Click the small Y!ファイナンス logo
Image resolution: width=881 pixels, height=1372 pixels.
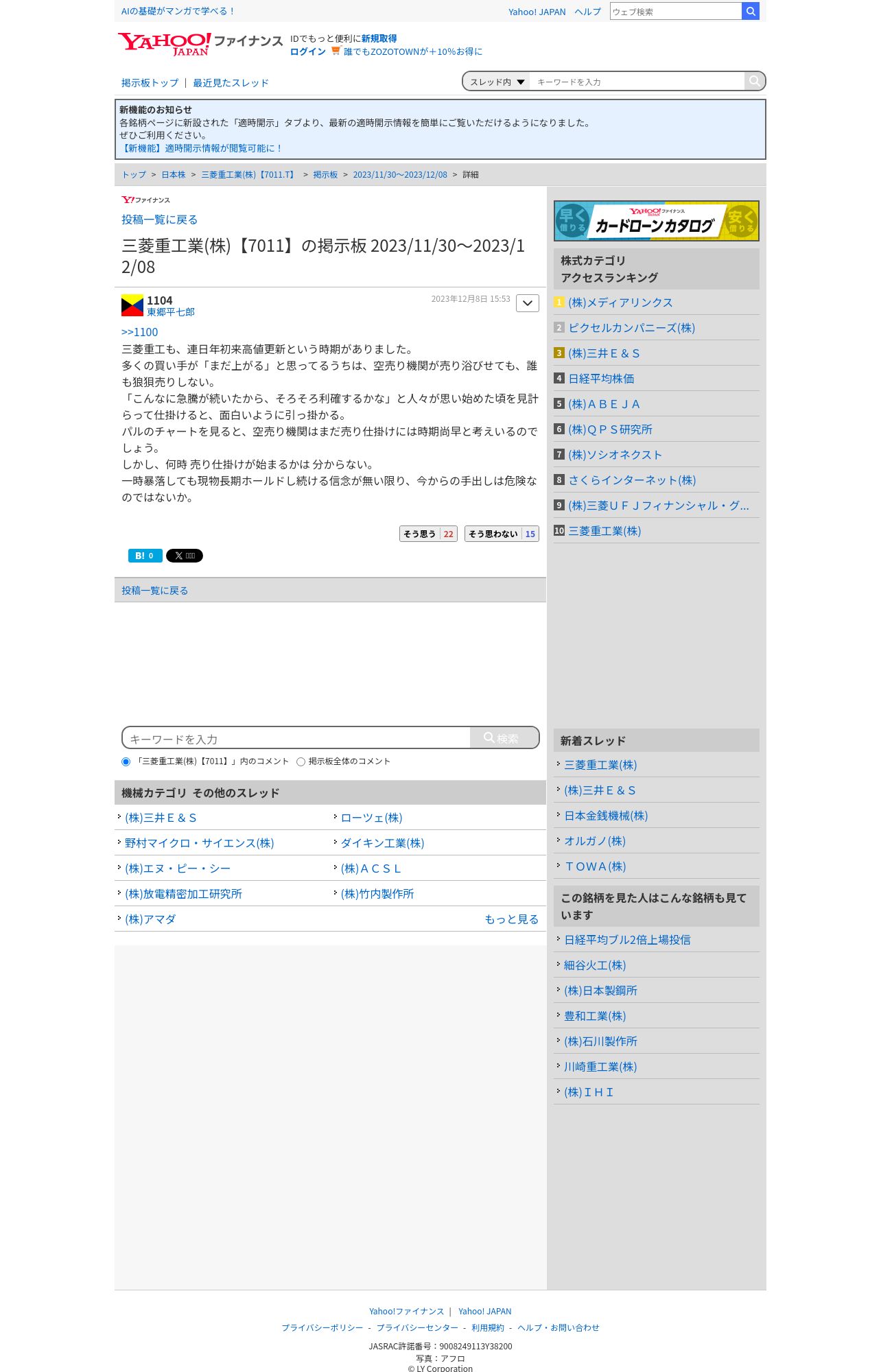point(145,200)
